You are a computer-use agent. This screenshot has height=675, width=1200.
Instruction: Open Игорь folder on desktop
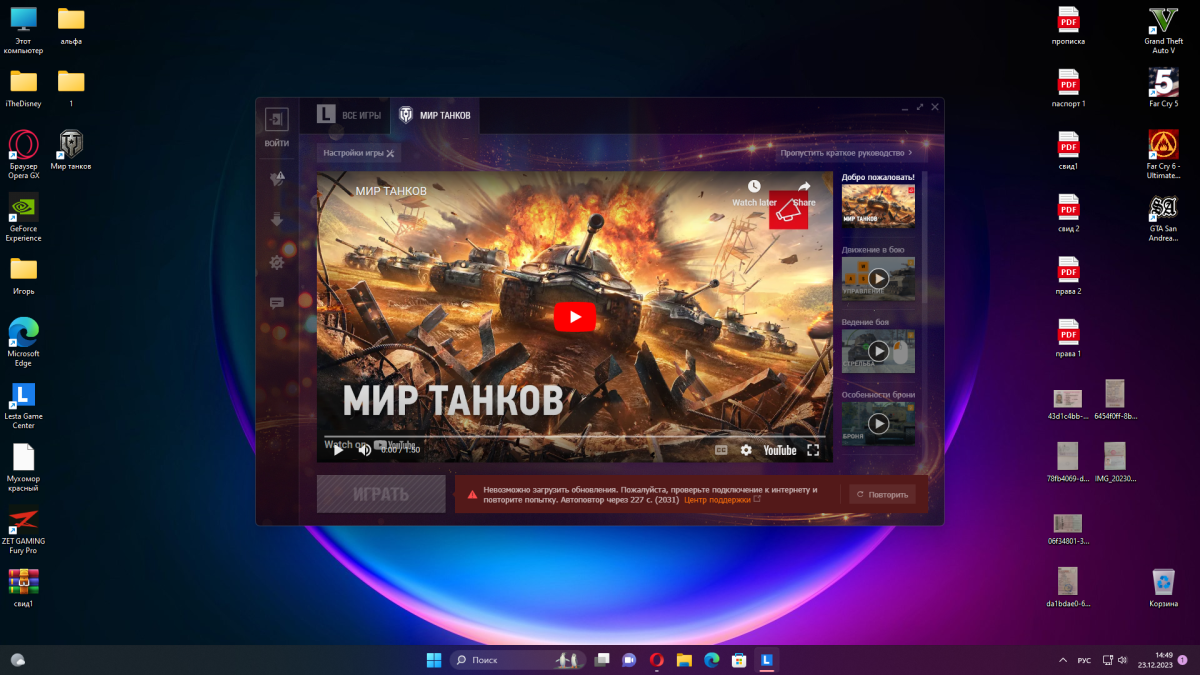[x=23, y=275]
